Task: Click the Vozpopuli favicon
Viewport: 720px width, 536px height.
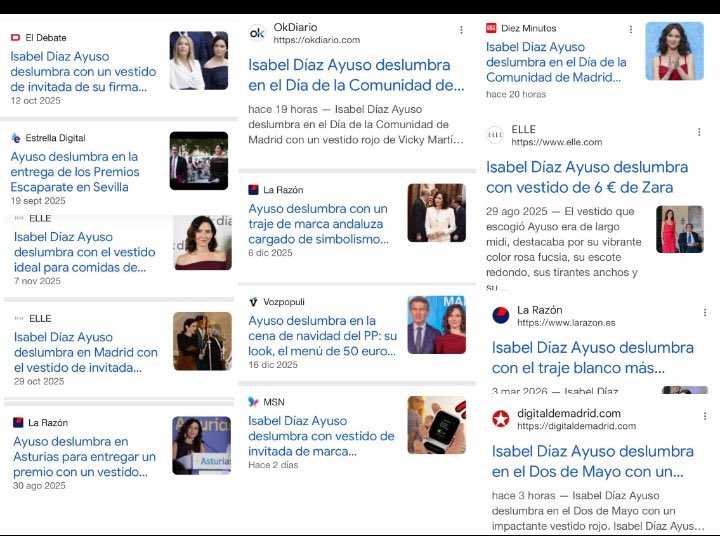Action: pyautogui.click(x=253, y=302)
